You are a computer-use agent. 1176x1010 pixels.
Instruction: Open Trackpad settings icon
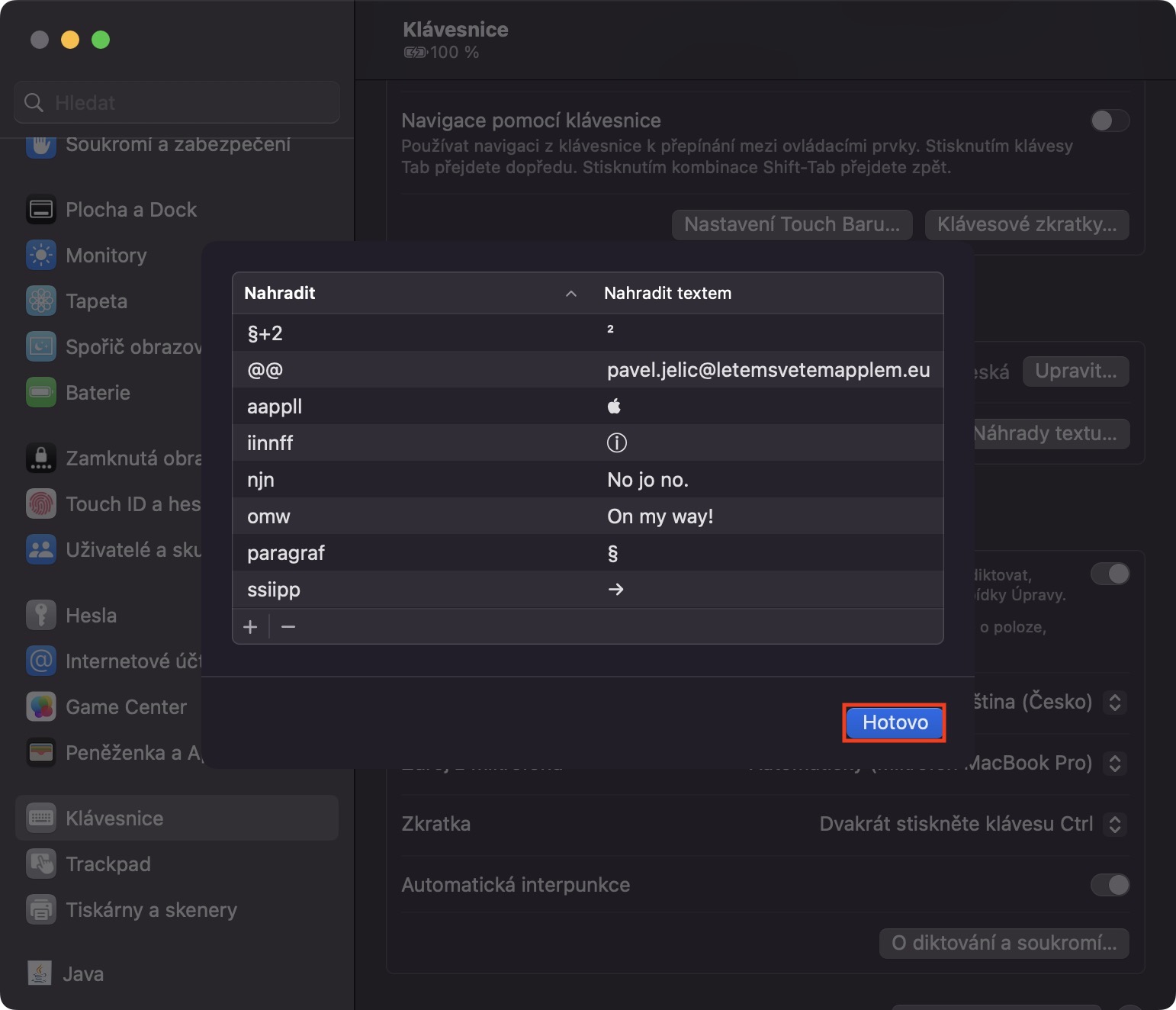point(41,864)
